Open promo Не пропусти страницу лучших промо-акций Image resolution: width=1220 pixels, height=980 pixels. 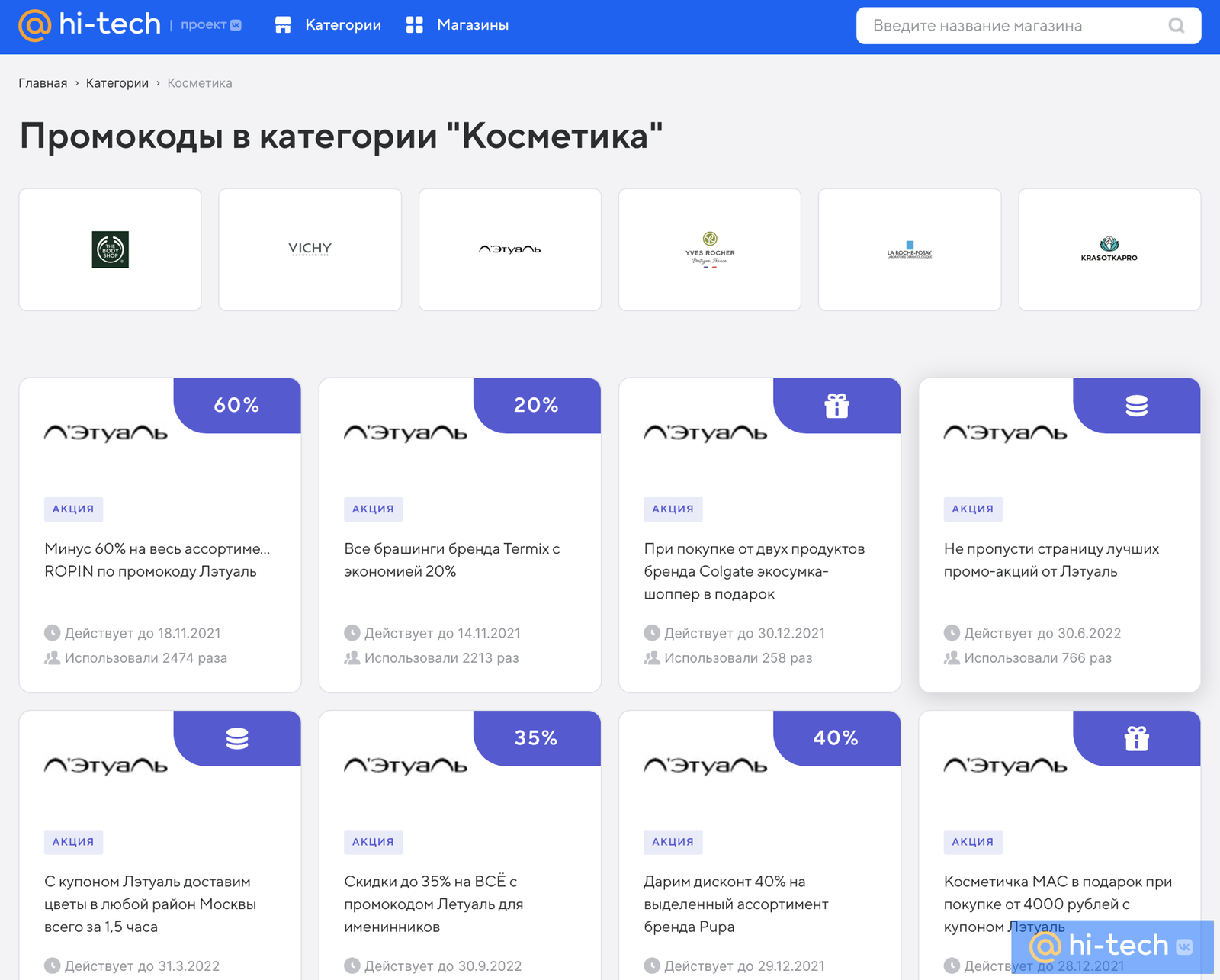(x=1051, y=560)
